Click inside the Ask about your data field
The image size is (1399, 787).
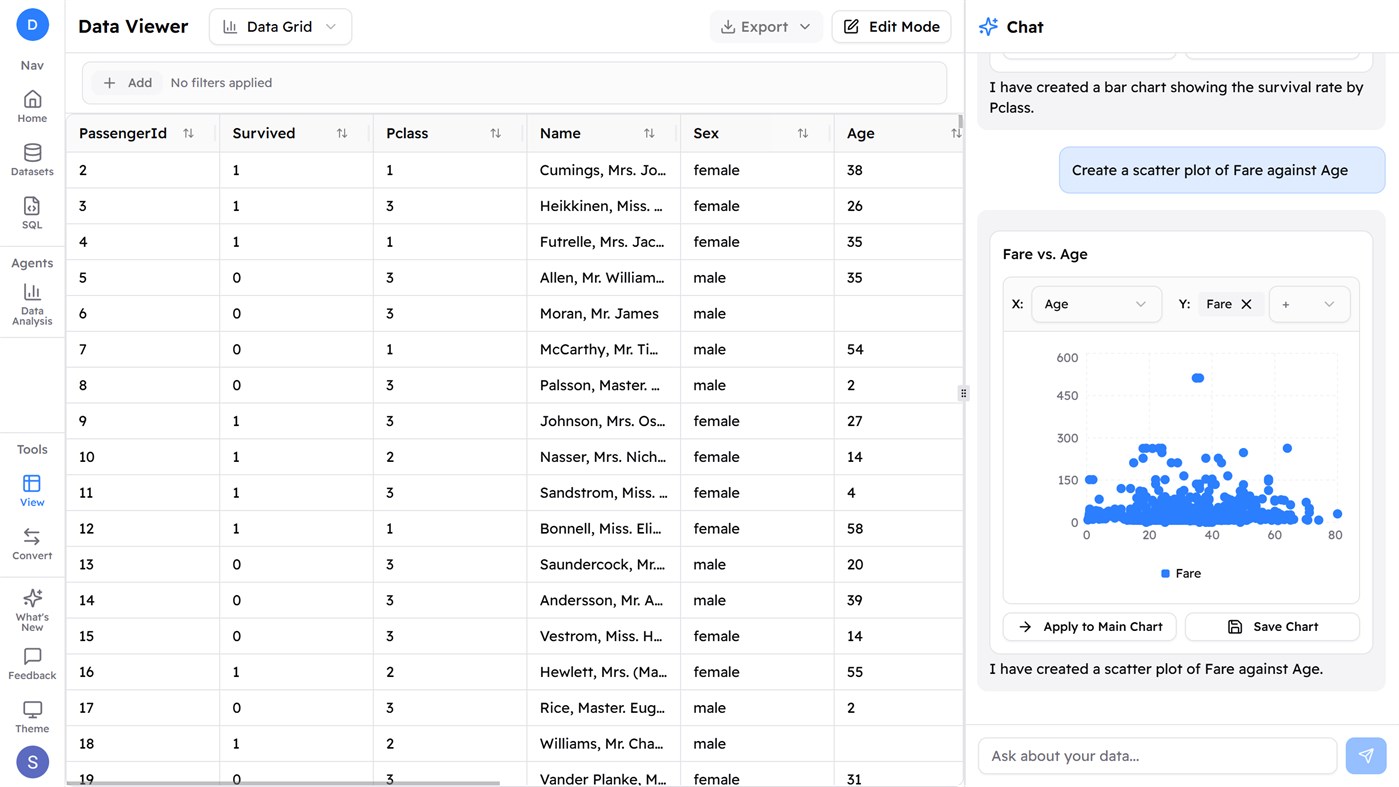(1157, 756)
